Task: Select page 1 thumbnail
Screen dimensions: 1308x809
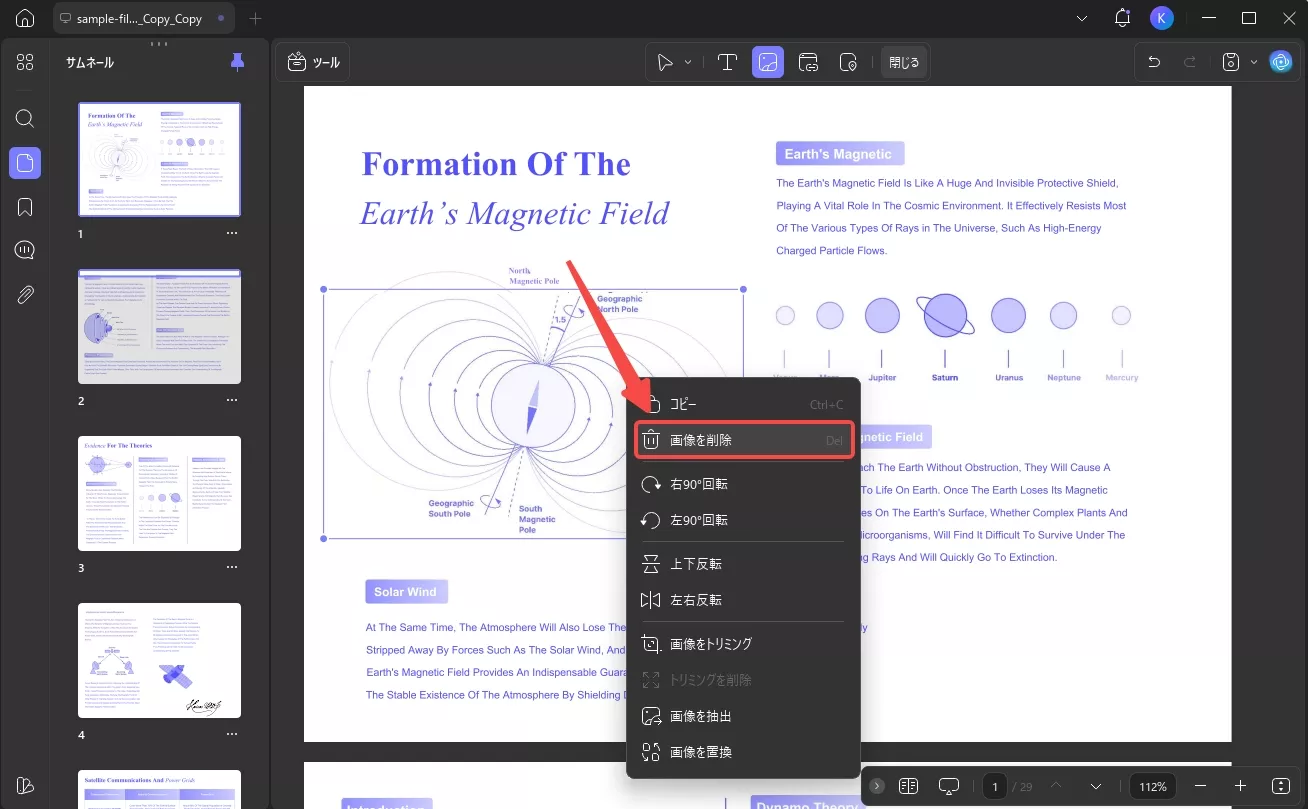Action: click(x=160, y=159)
